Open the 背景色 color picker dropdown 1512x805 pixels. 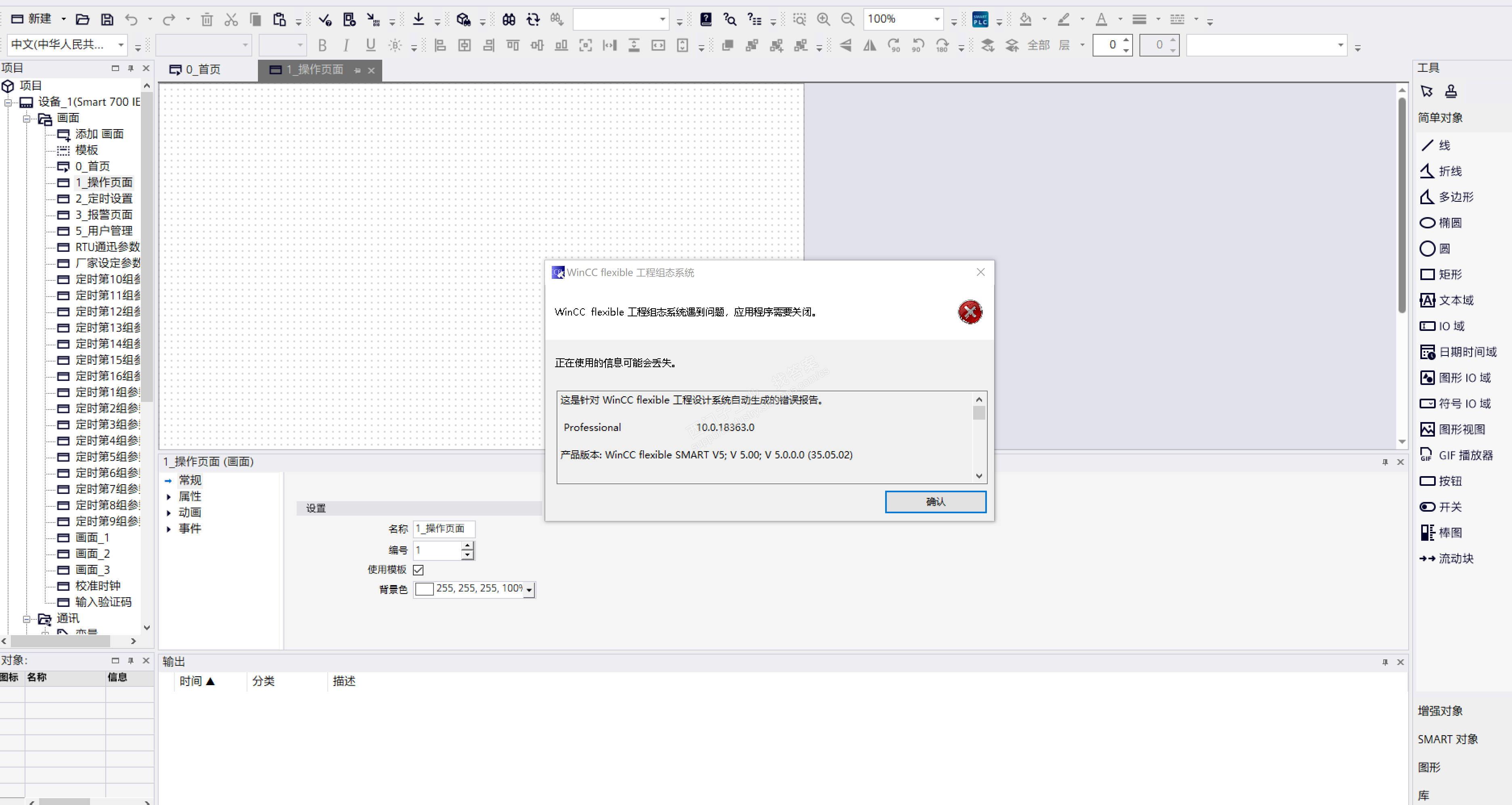(x=529, y=590)
